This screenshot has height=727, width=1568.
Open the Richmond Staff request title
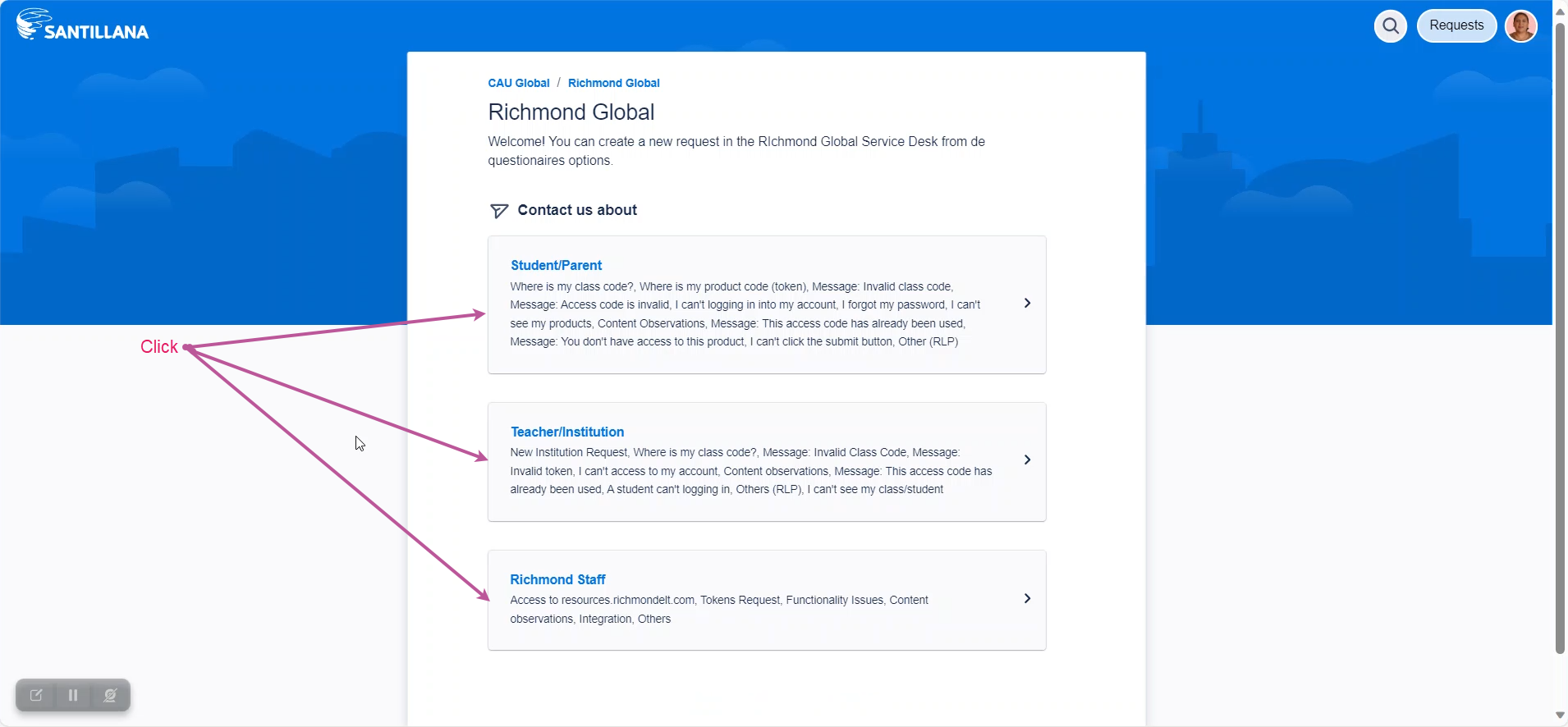[x=557, y=579]
